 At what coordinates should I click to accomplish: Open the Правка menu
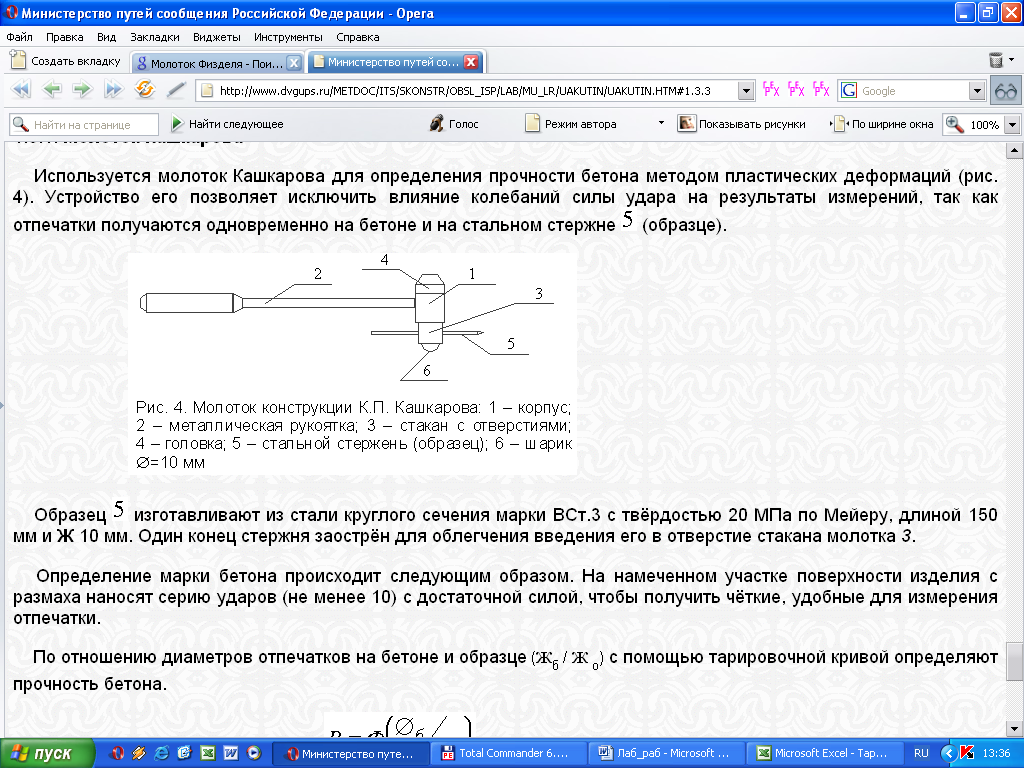tap(65, 37)
